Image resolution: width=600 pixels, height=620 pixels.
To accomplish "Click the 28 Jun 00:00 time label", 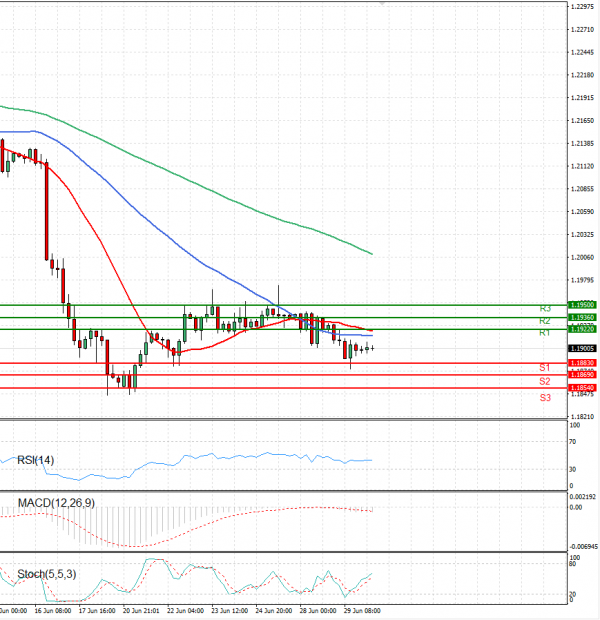I will 318,611.
